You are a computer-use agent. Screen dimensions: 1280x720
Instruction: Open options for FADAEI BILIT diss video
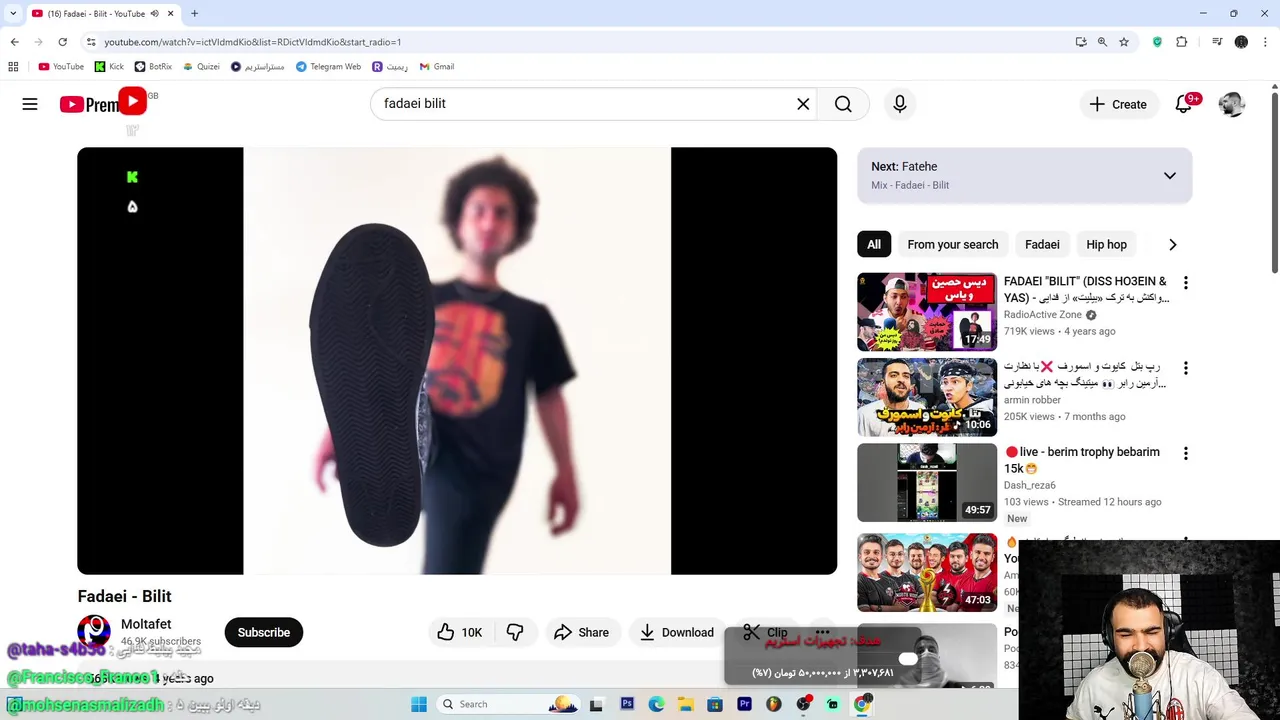[1186, 283]
